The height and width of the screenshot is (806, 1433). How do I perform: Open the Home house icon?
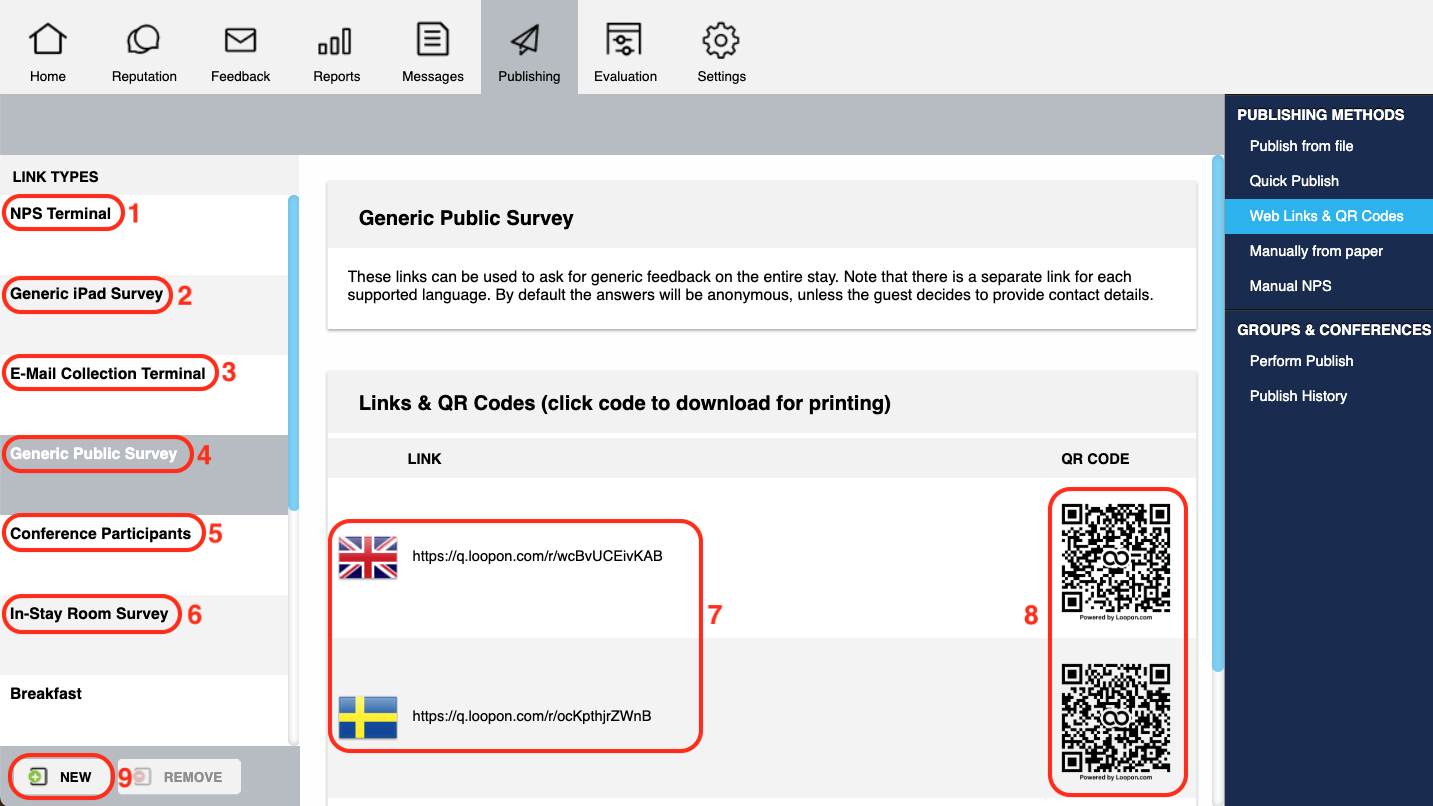click(x=48, y=41)
